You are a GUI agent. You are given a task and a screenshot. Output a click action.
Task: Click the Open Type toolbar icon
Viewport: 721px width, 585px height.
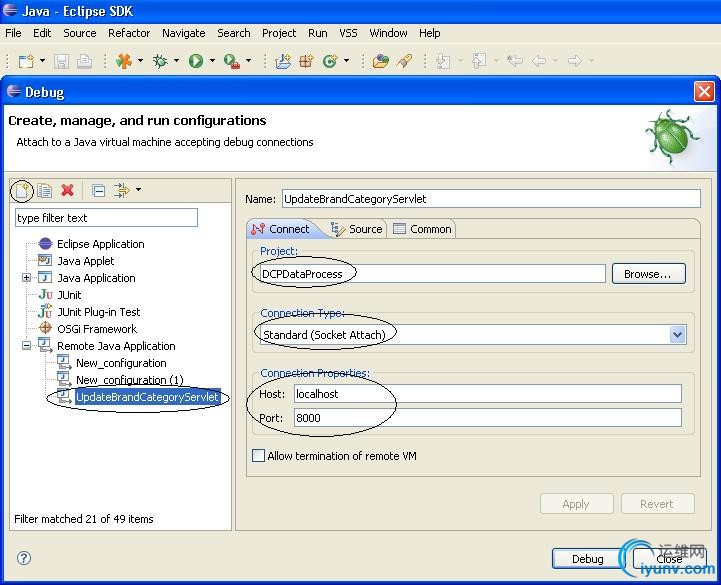[381, 61]
